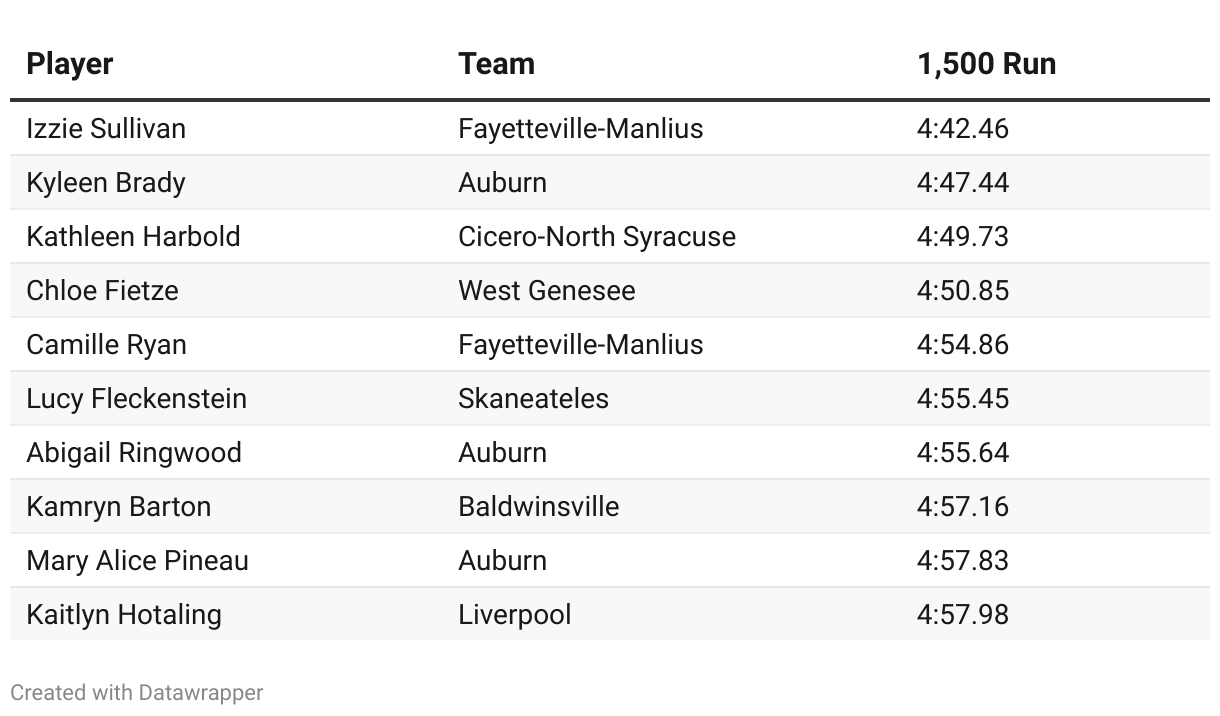This screenshot has height=716, width=1220.
Task: Click the 1,500 Run column header
Action: pyautogui.click(x=986, y=64)
